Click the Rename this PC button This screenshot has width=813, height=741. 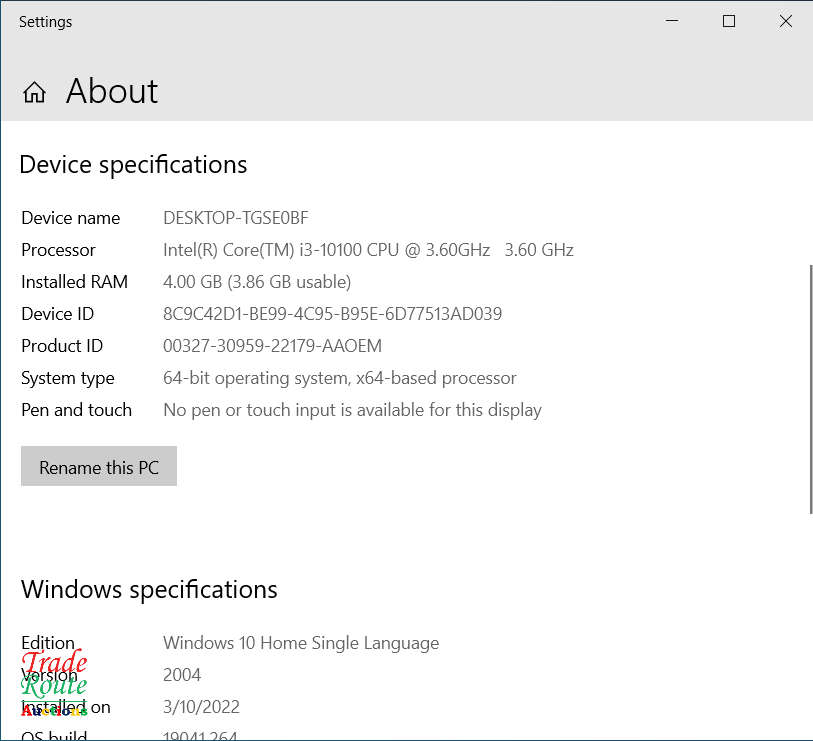click(99, 467)
